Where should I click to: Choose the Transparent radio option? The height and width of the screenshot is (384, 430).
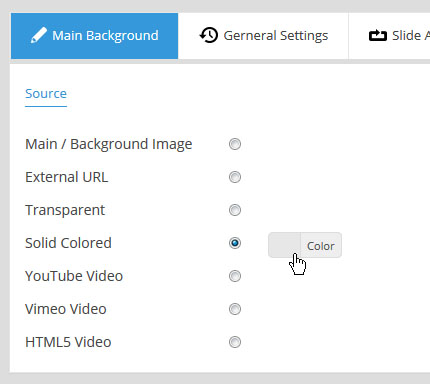[x=235, y=210]
